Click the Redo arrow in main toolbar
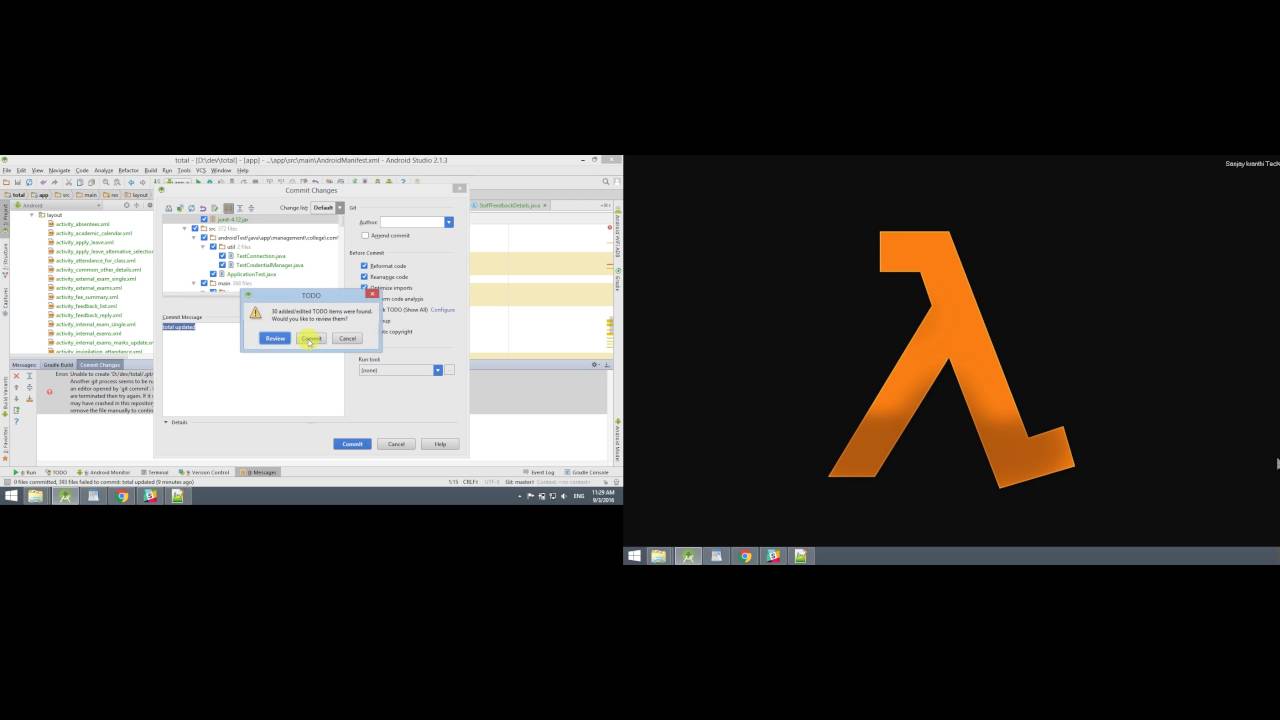The height and width of the screenshot is (720, 1280). [x=55, y=182]
